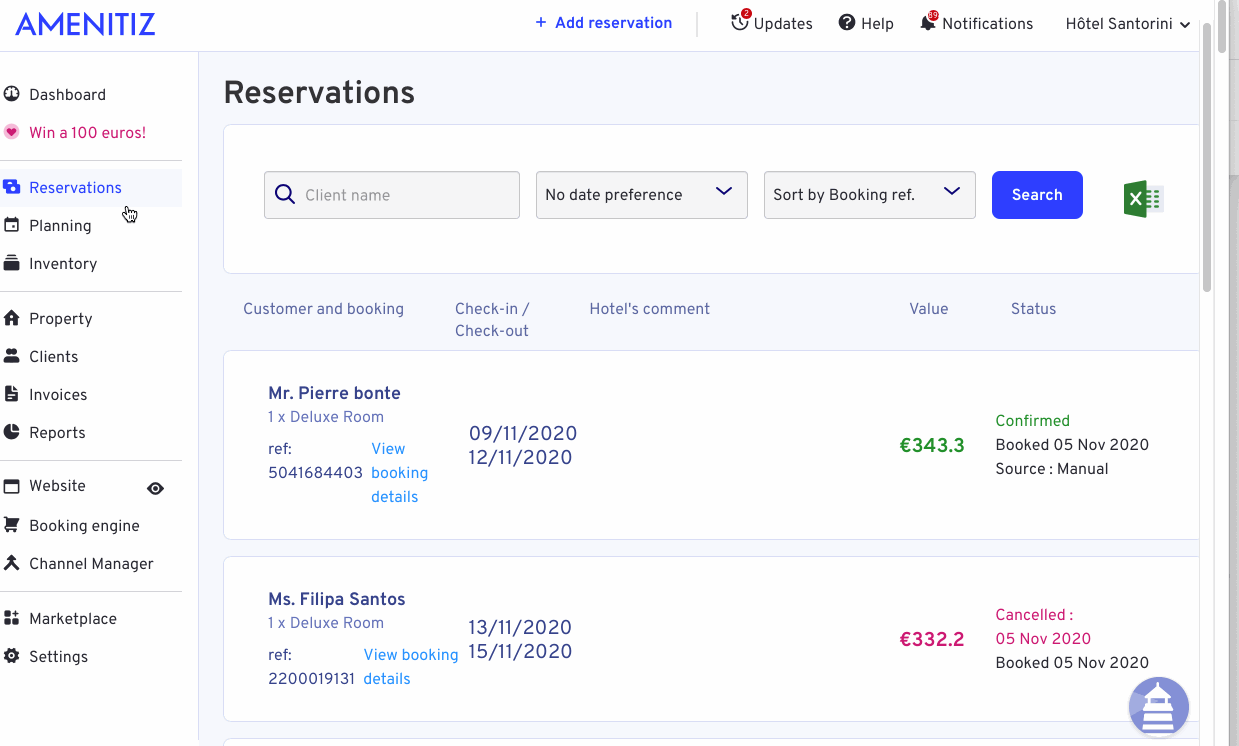View booking details for Filipa Santos
This screenshot has width=1239, height=746.
411,667
